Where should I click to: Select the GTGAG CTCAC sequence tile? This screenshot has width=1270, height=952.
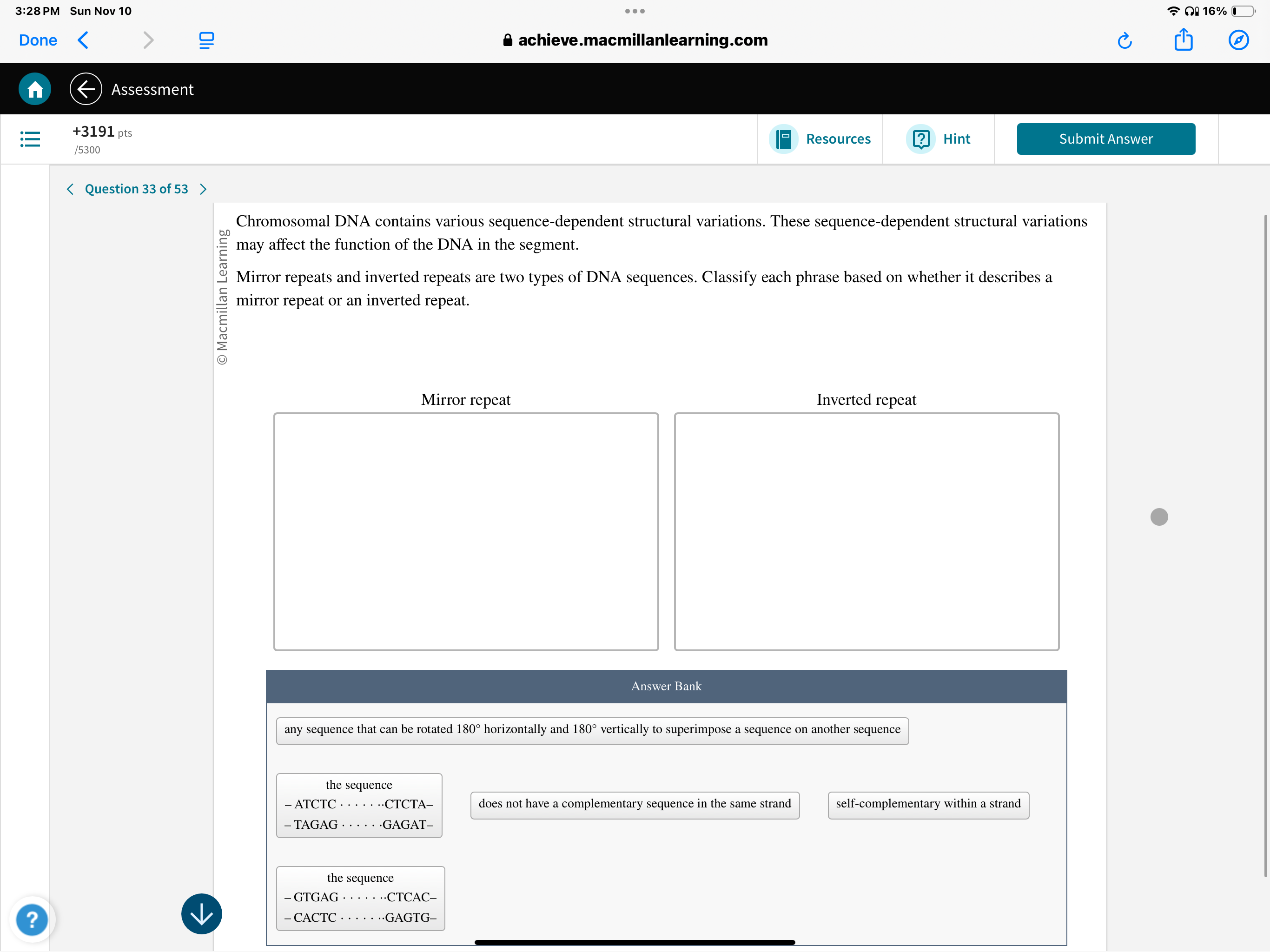tap(360, 898)
